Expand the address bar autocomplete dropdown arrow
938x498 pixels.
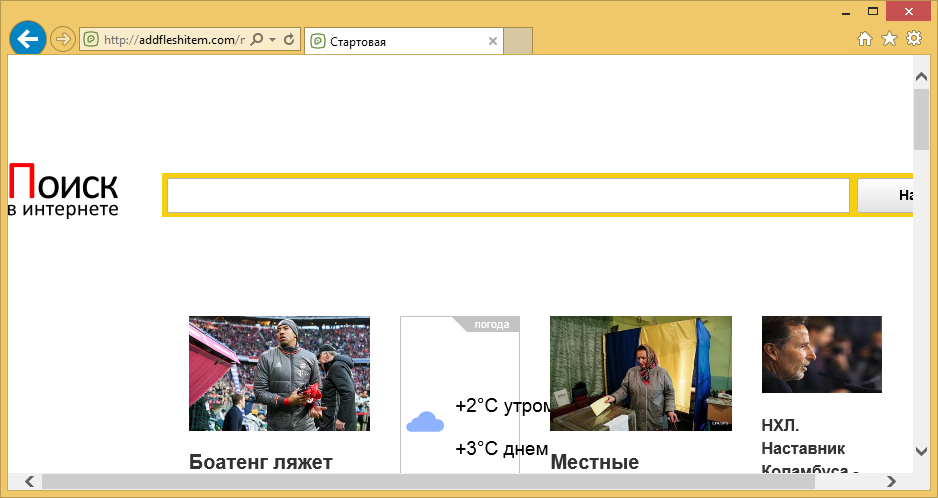272,40
